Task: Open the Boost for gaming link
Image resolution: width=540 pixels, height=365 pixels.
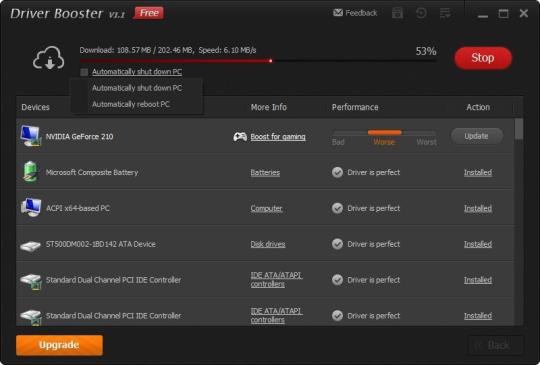Action: tap(278, 137)
